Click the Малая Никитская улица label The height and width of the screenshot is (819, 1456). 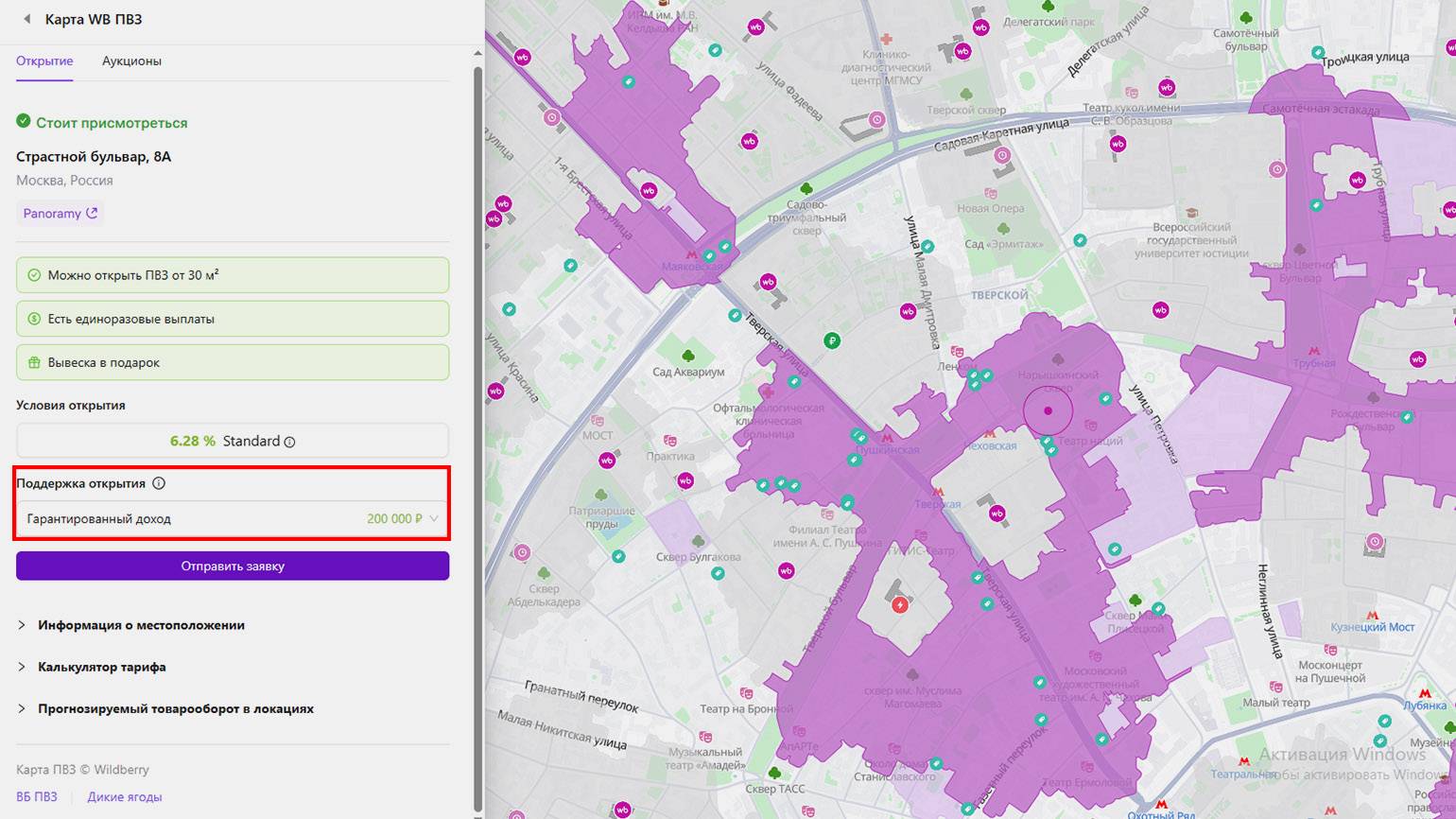[562, 730]
